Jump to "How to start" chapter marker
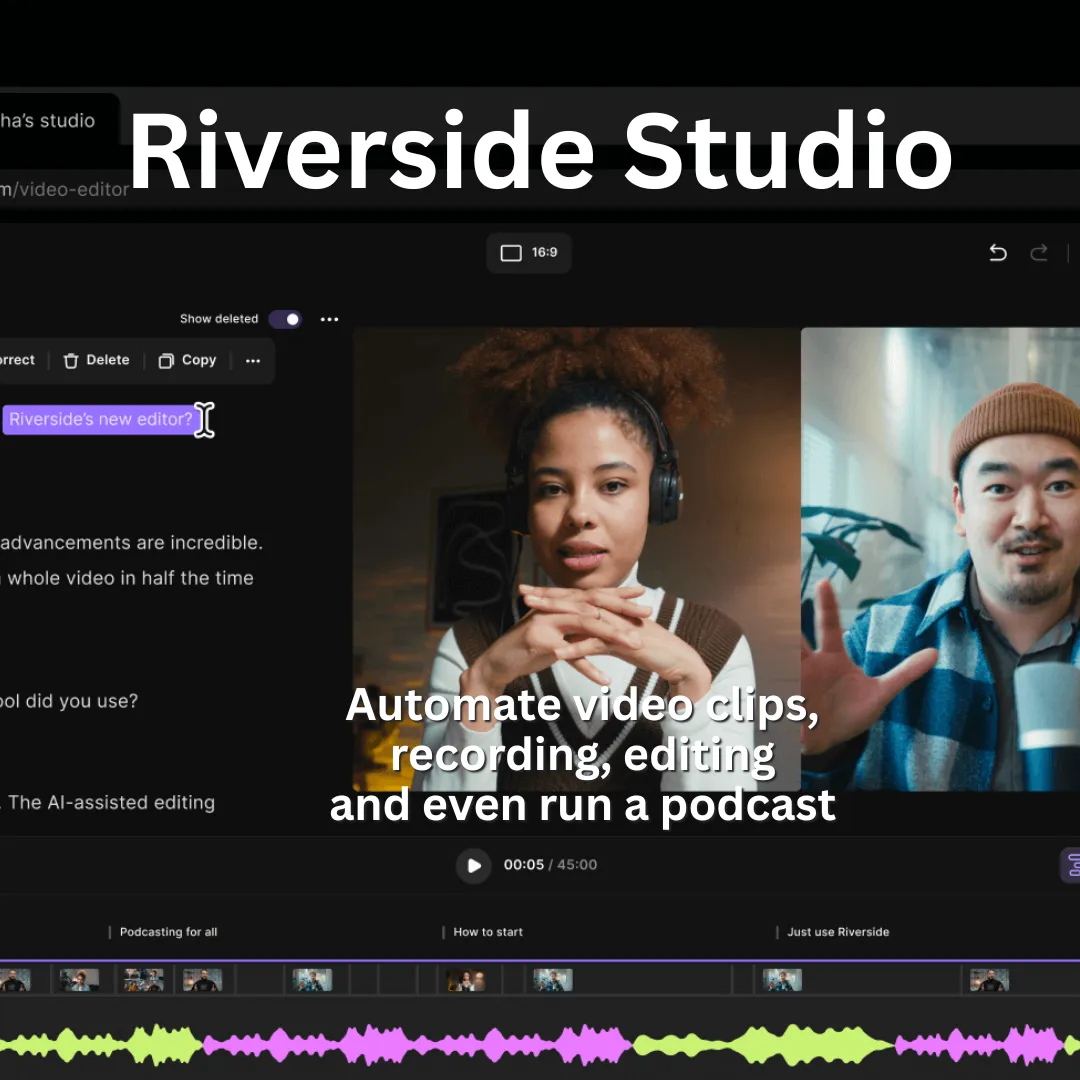The width and height of the screenshot is (1080, 1080). tap(488, 932)
